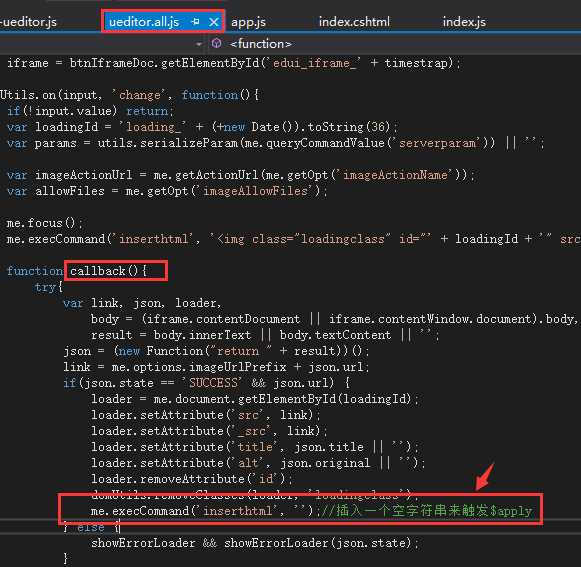The width and height of the screenshot is (581, 567).
Task: Click json.original in alt attribute line
Action: coord(325,462)
